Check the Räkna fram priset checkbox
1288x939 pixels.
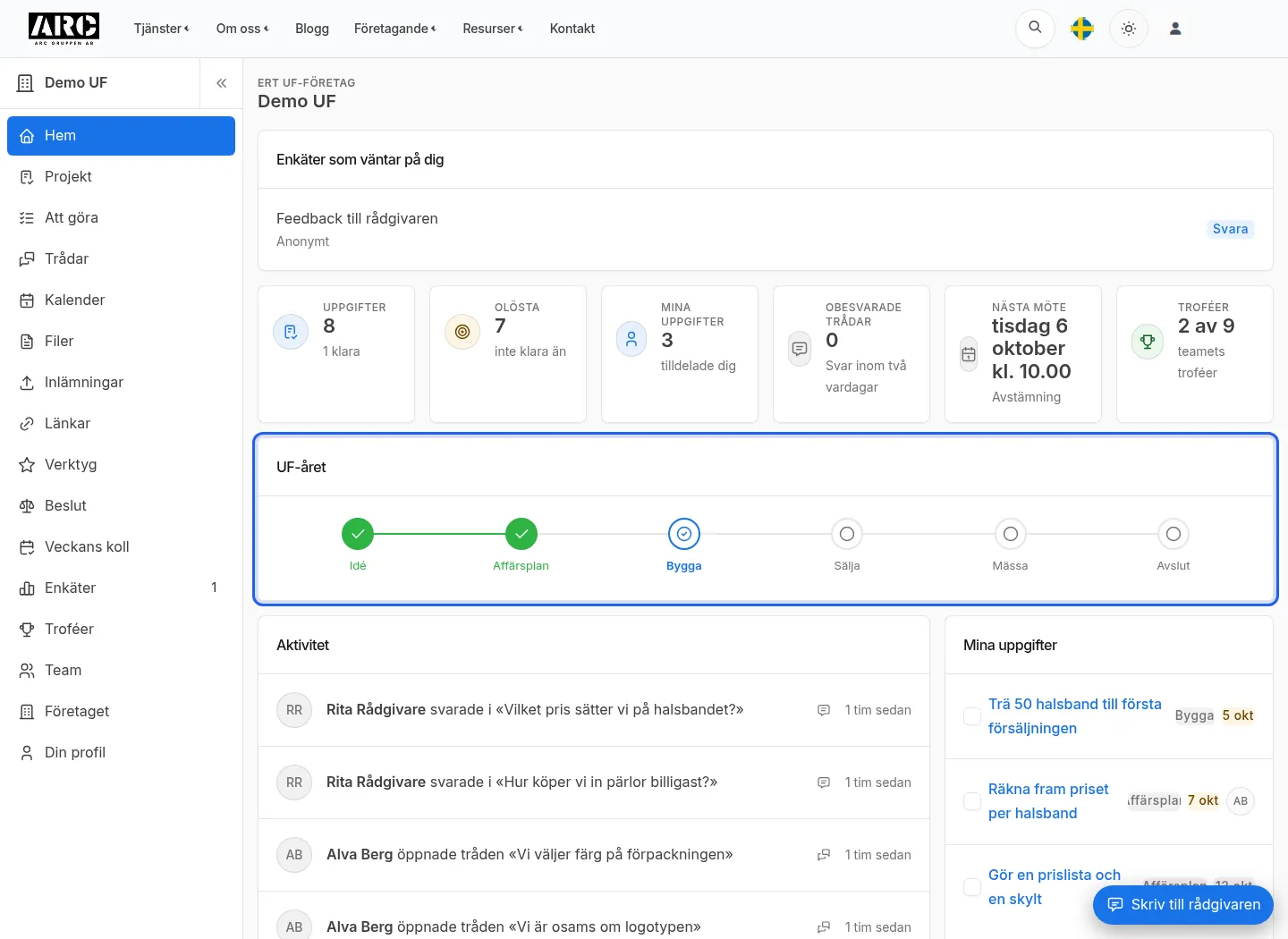point(972,801)
